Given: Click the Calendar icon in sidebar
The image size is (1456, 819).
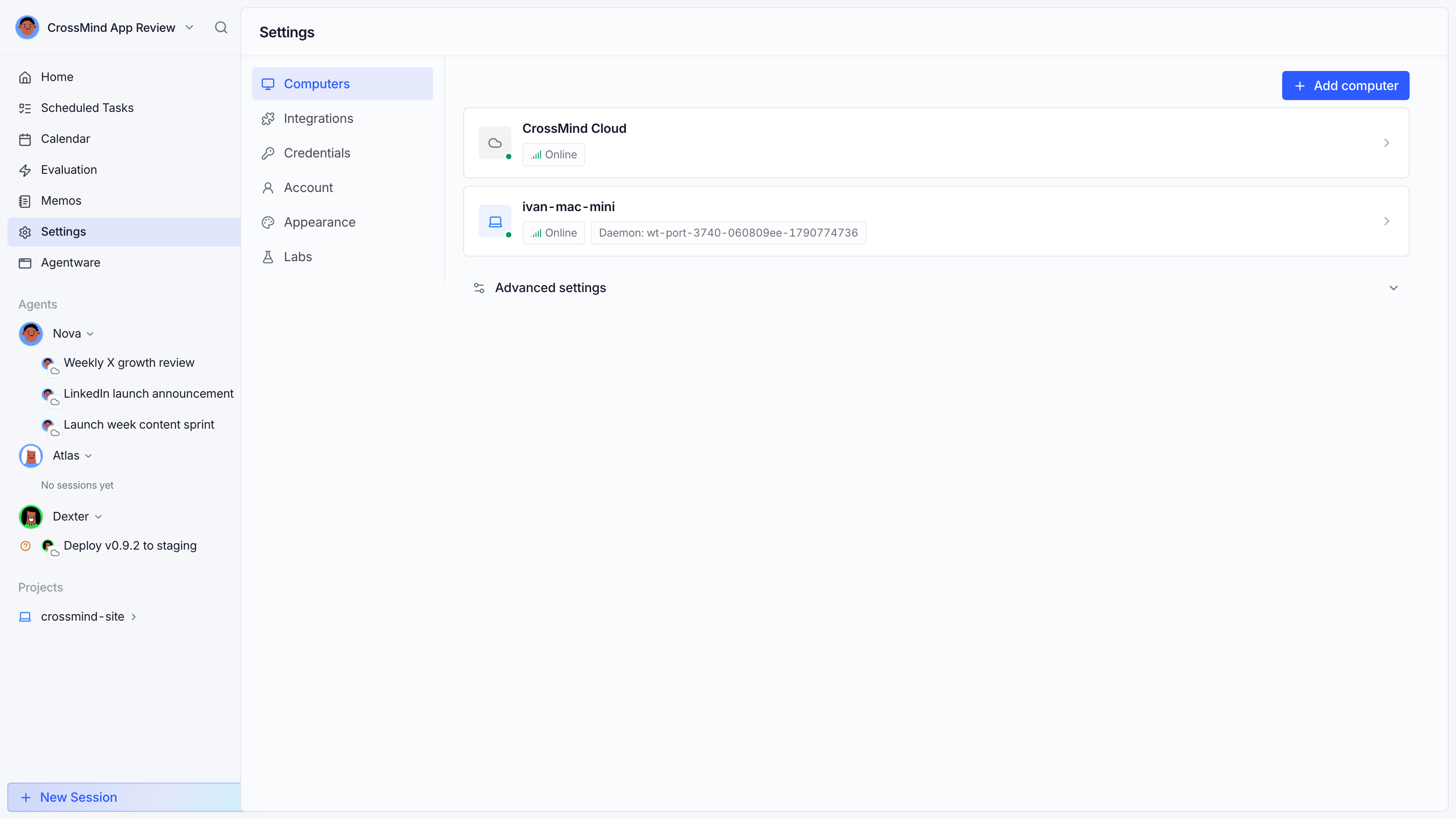Looking at the screenshot, I should [x=25, y=139].
